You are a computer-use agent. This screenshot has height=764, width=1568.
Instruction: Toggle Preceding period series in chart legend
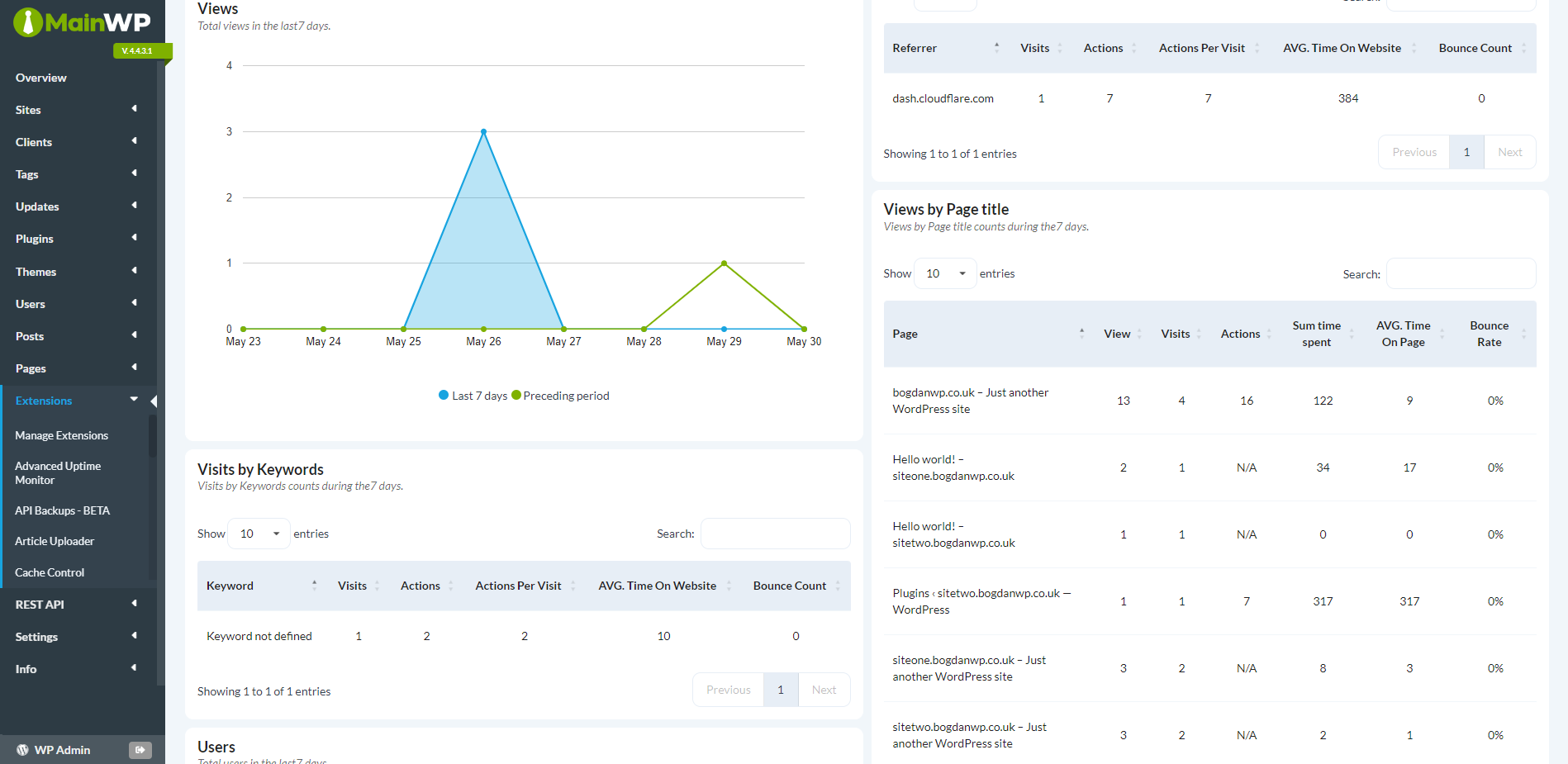tap(561, 396)
